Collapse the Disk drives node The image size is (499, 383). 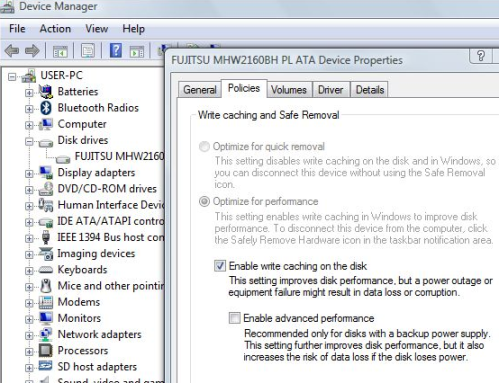pos(29,142)
